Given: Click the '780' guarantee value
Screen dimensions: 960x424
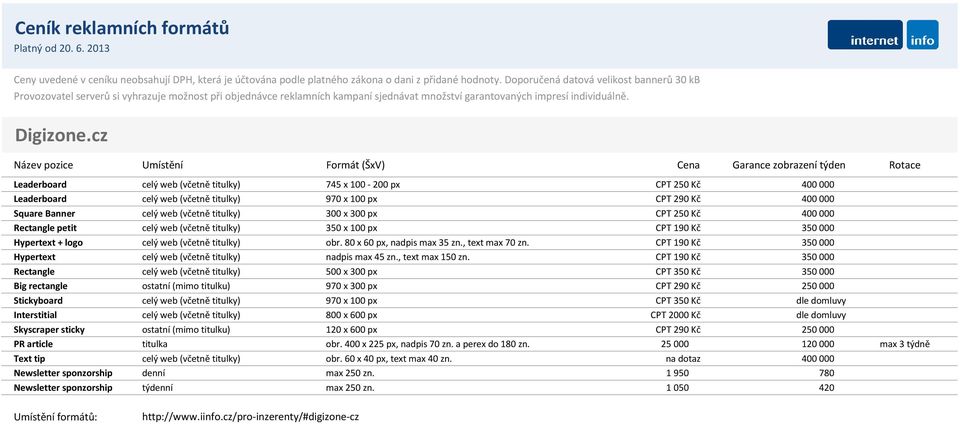Looking at the screenshot, I should (827, 373).
